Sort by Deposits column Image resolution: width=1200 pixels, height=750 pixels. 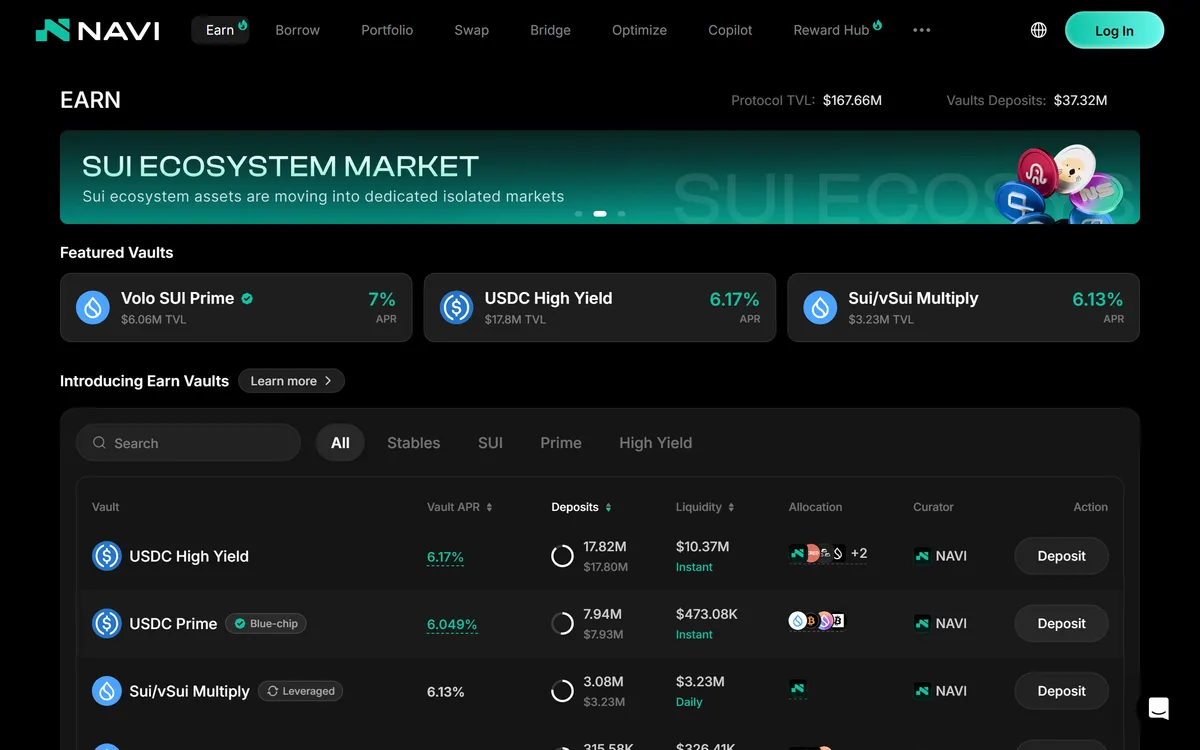[x=581, y=507]
